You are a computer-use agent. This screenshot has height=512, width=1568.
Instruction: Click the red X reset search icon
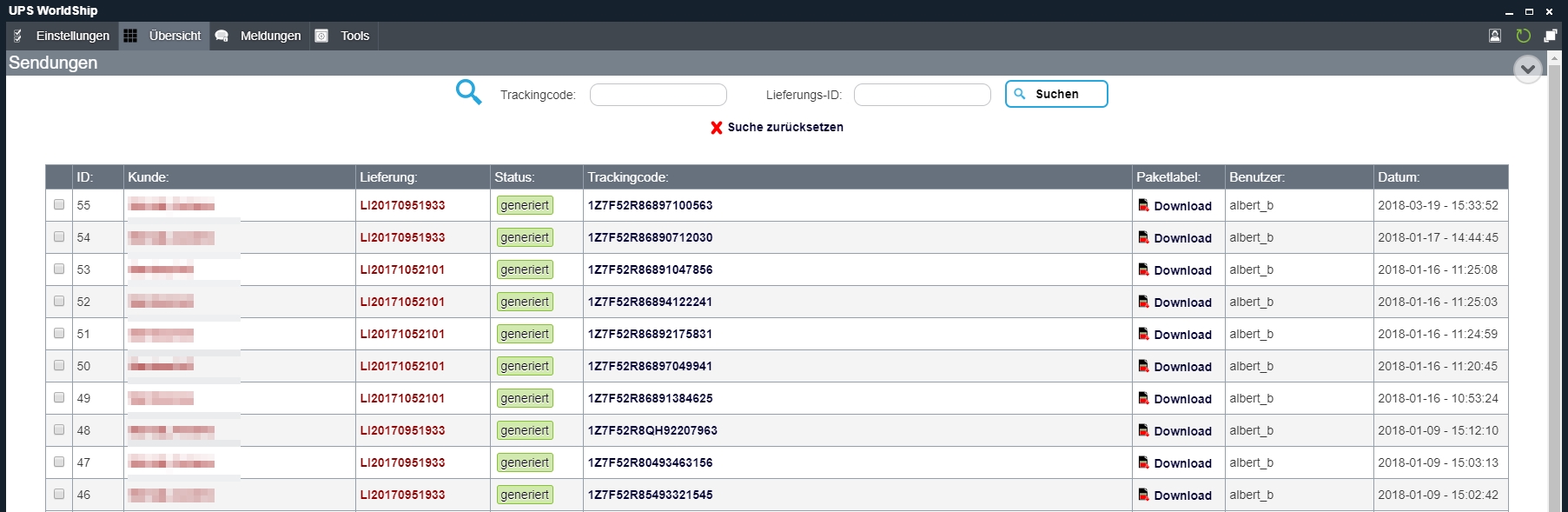717,128
